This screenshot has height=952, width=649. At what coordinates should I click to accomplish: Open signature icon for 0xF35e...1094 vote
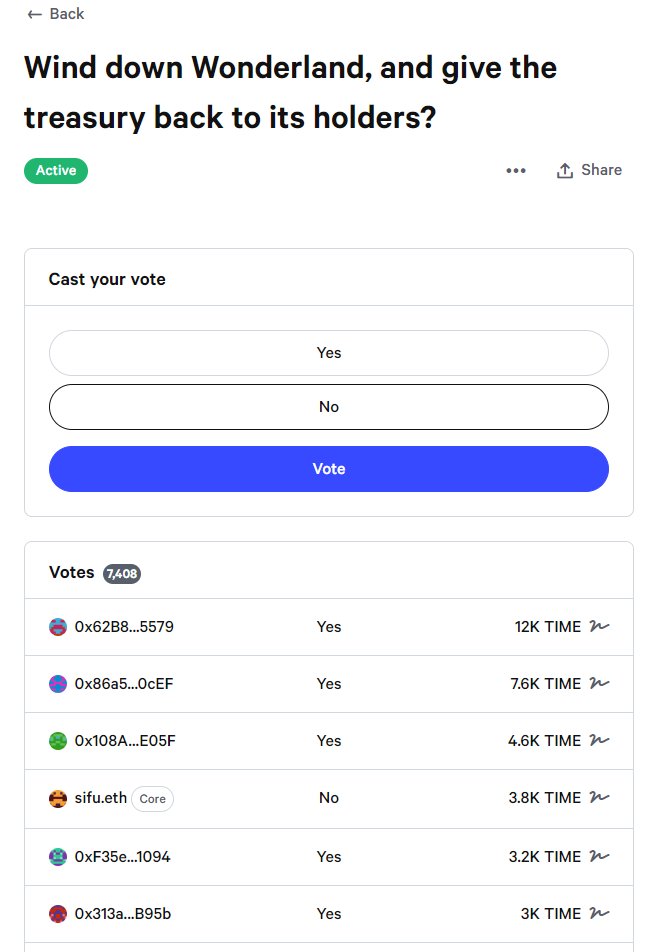click(x=600, y=857)
